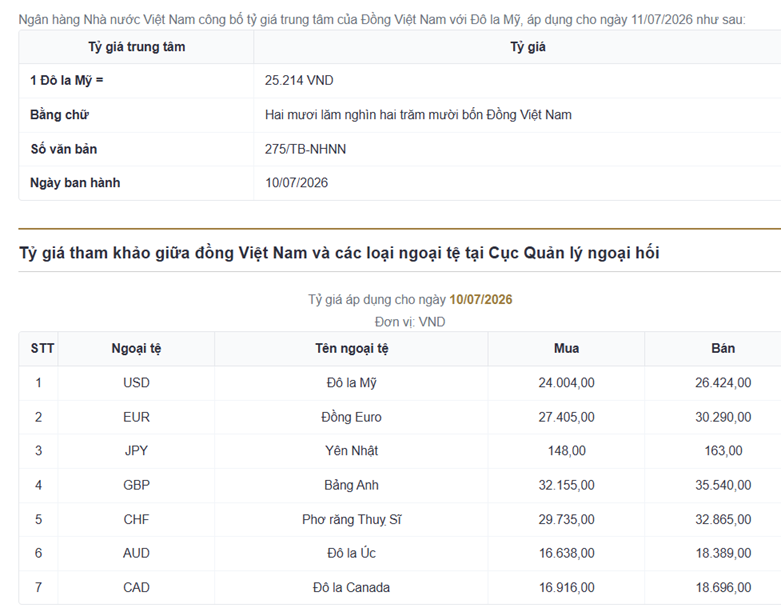The image size is (781, 608).
Task: Select the USD currency code cell
Action: [x=136, y=383]
